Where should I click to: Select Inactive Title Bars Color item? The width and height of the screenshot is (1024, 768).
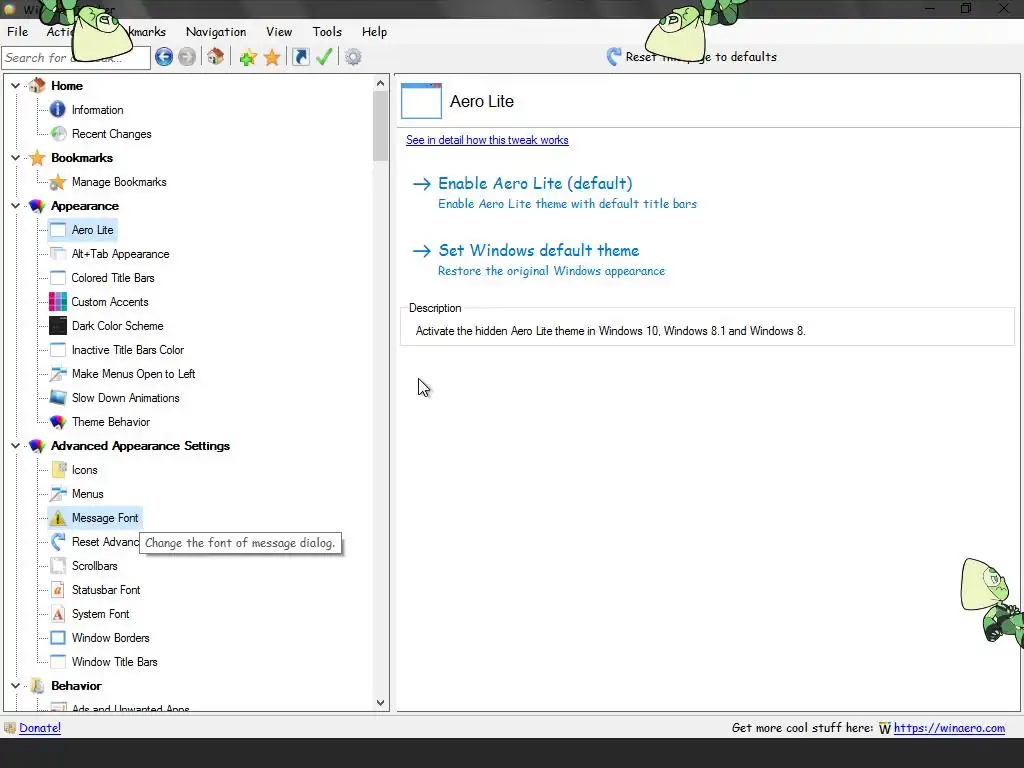point(128,350)
